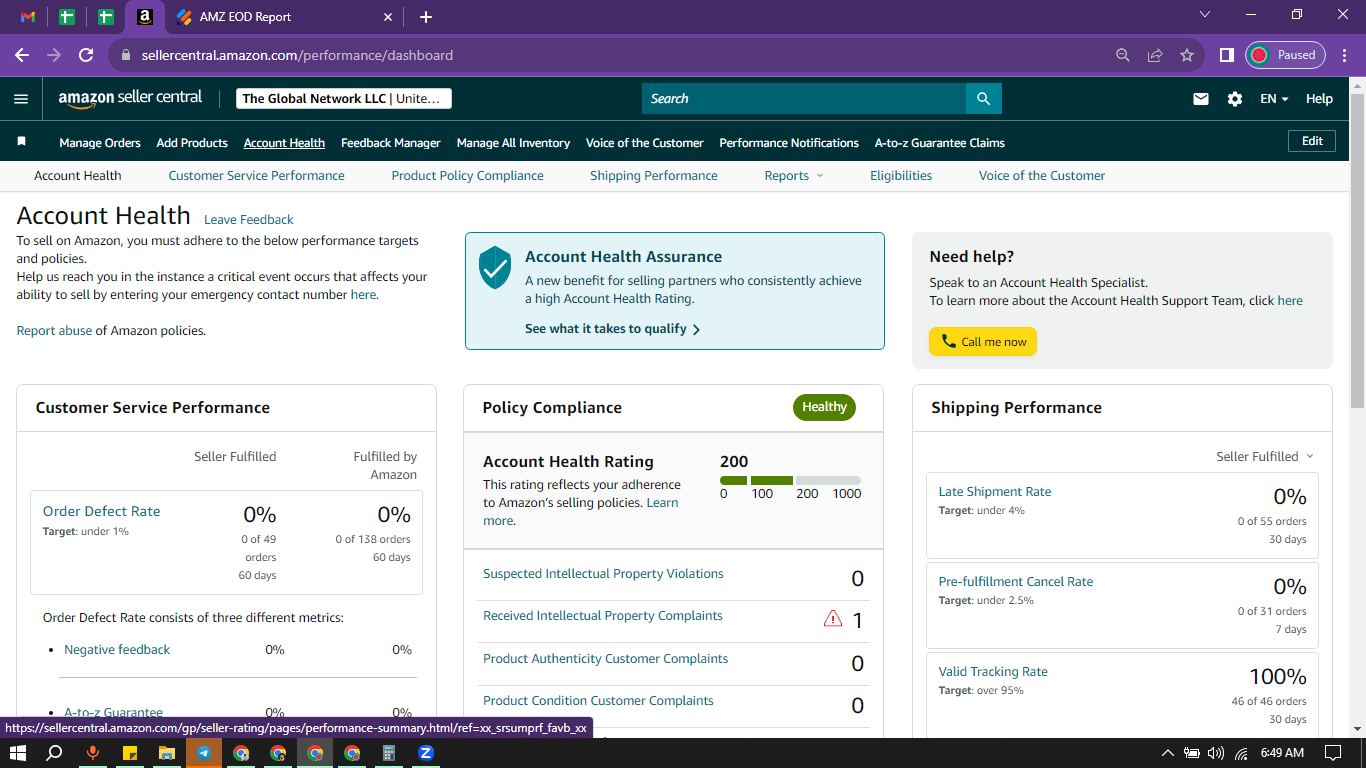Expand the Reports dropdown menu
This screenshot has width=1366, height=768.
(794, 176)
